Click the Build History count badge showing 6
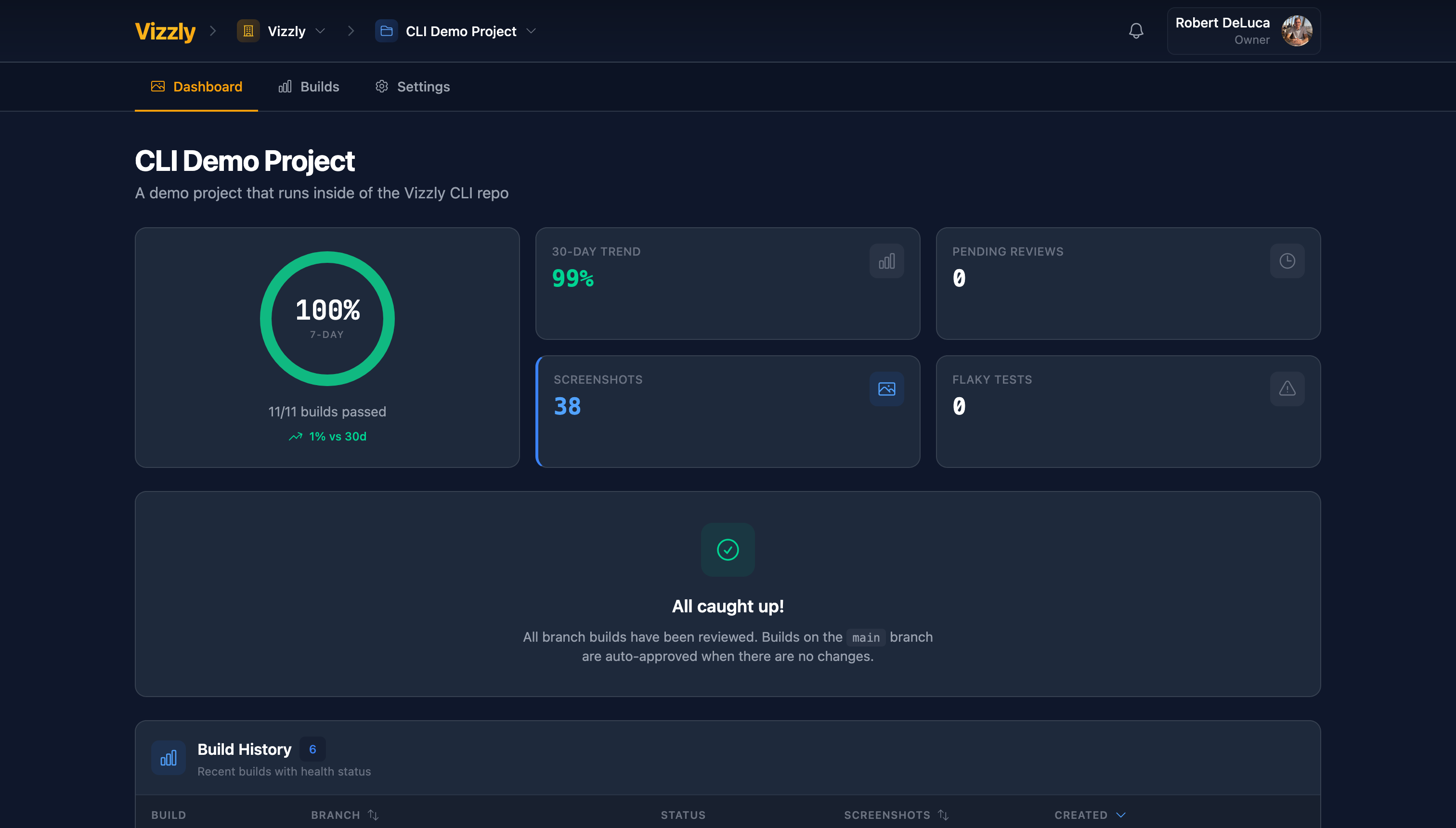The width and height of the screenshot is (1456, 828). 312,749
